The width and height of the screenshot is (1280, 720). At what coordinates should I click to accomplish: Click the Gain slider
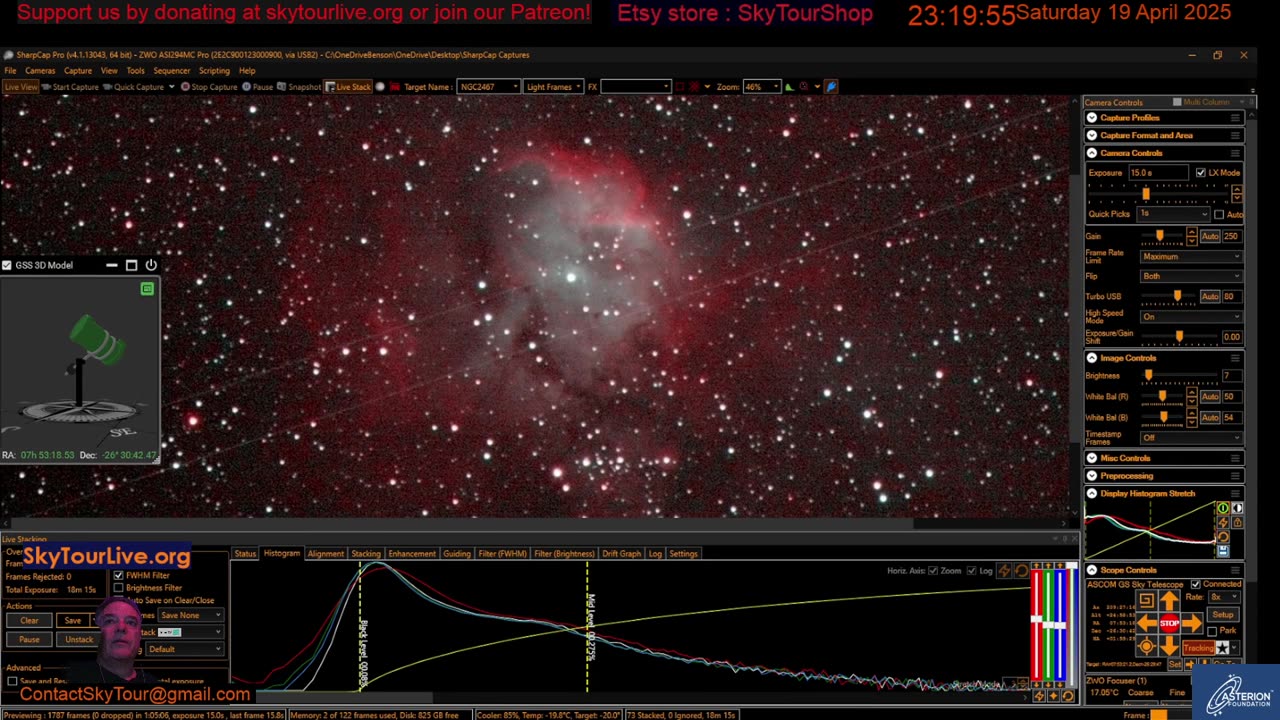pyautogui.click(x=1162, y=236)
